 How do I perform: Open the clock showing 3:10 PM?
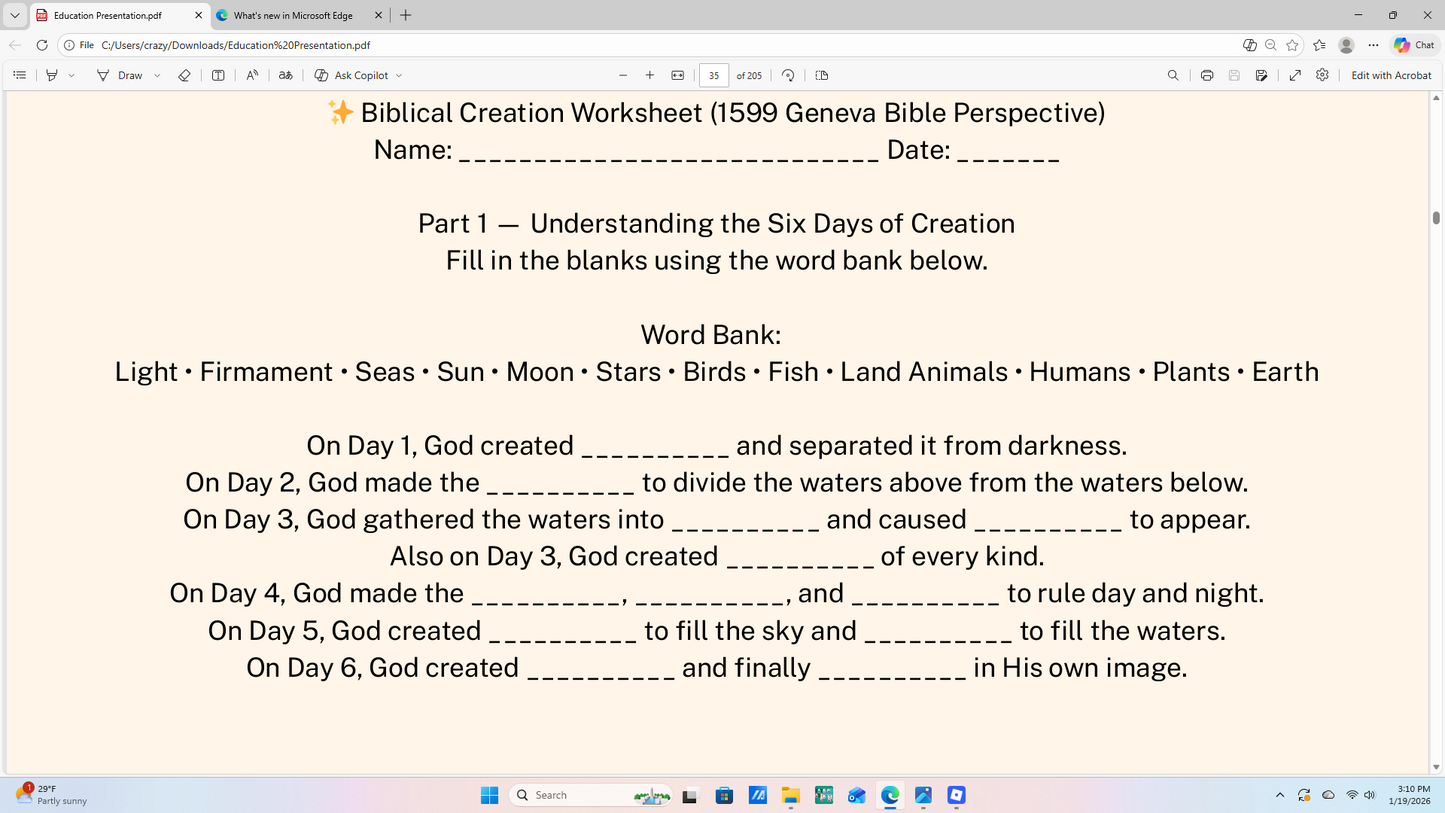pos(1409,795)
